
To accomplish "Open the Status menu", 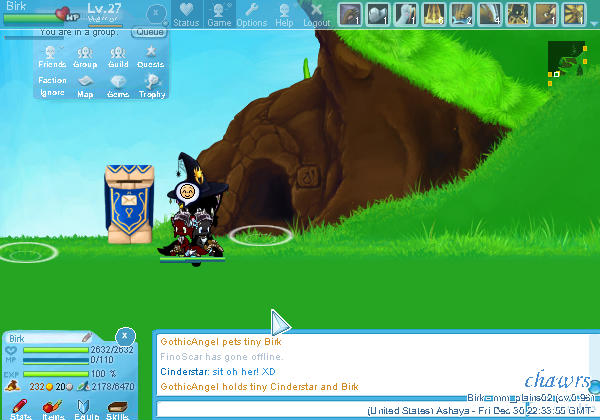I will (186, 14).
